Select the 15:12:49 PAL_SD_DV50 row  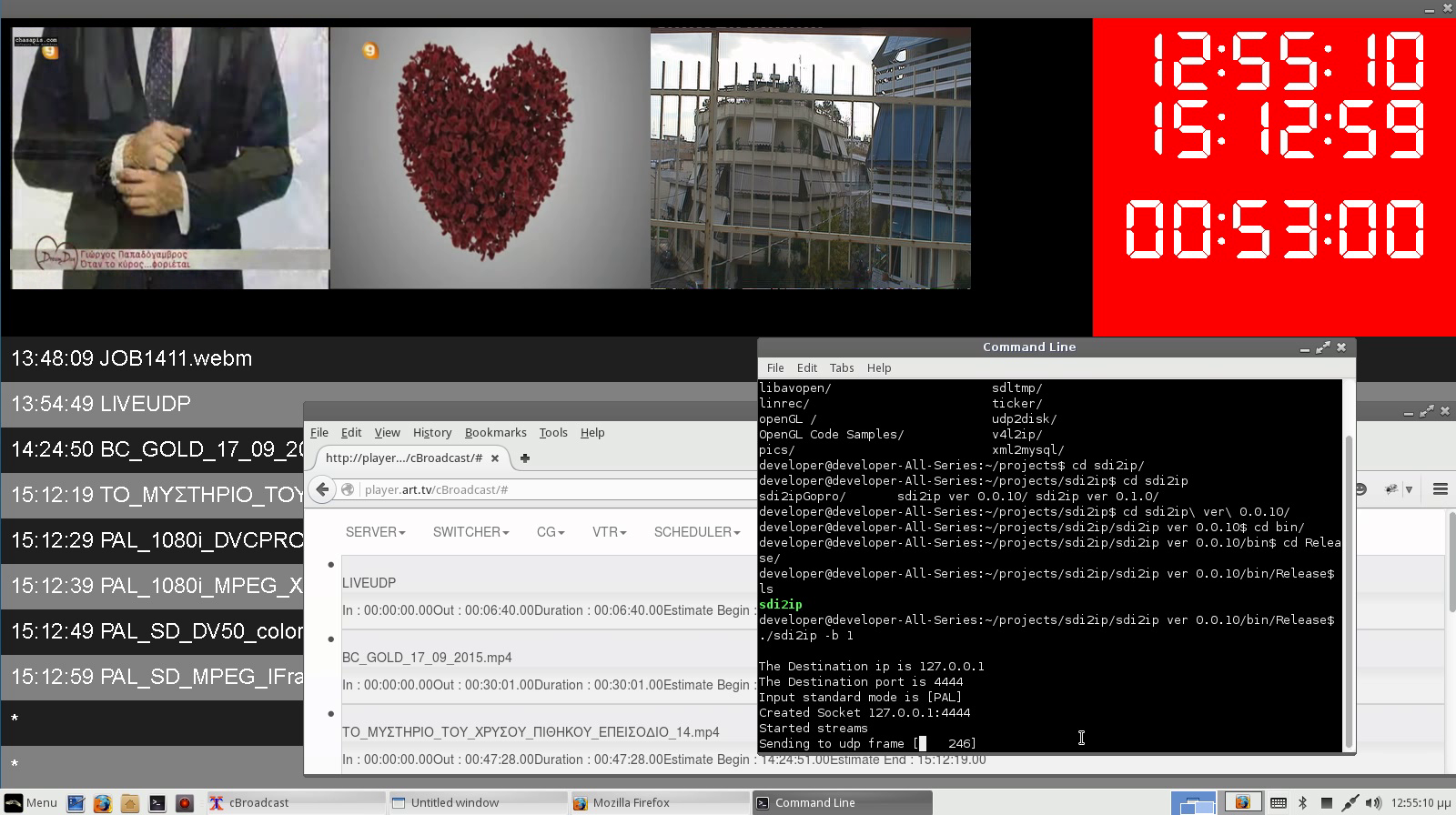pos(151,631)
